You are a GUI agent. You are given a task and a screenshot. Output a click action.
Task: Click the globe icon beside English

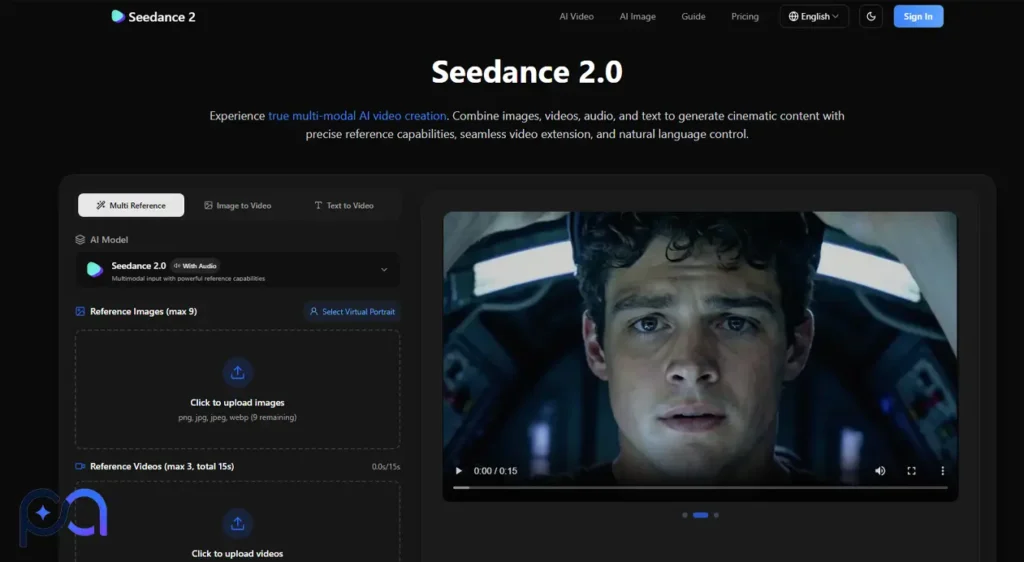tap(793, 16)
